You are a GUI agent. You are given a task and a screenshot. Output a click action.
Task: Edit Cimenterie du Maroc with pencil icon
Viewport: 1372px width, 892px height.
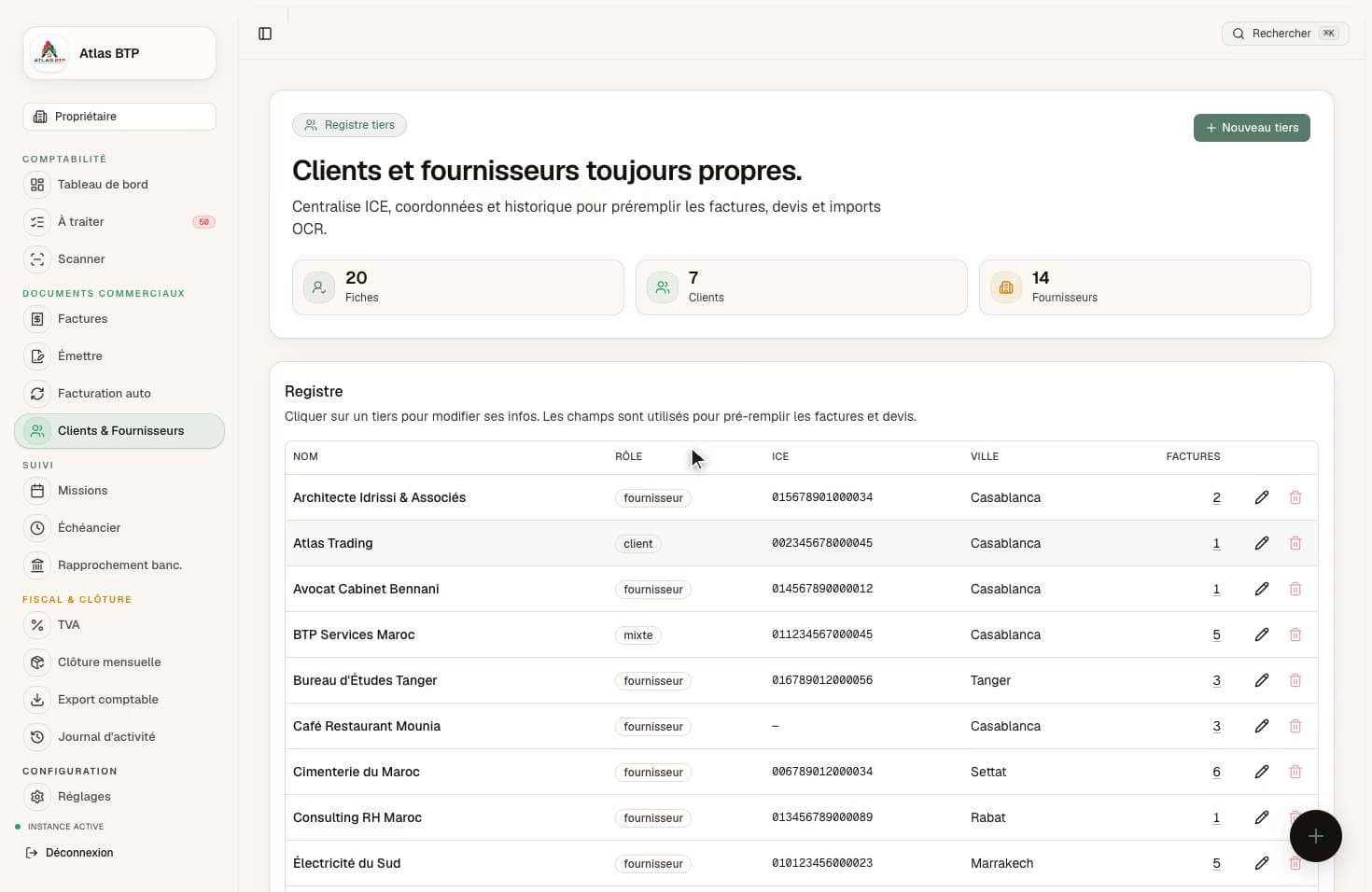1262,772
